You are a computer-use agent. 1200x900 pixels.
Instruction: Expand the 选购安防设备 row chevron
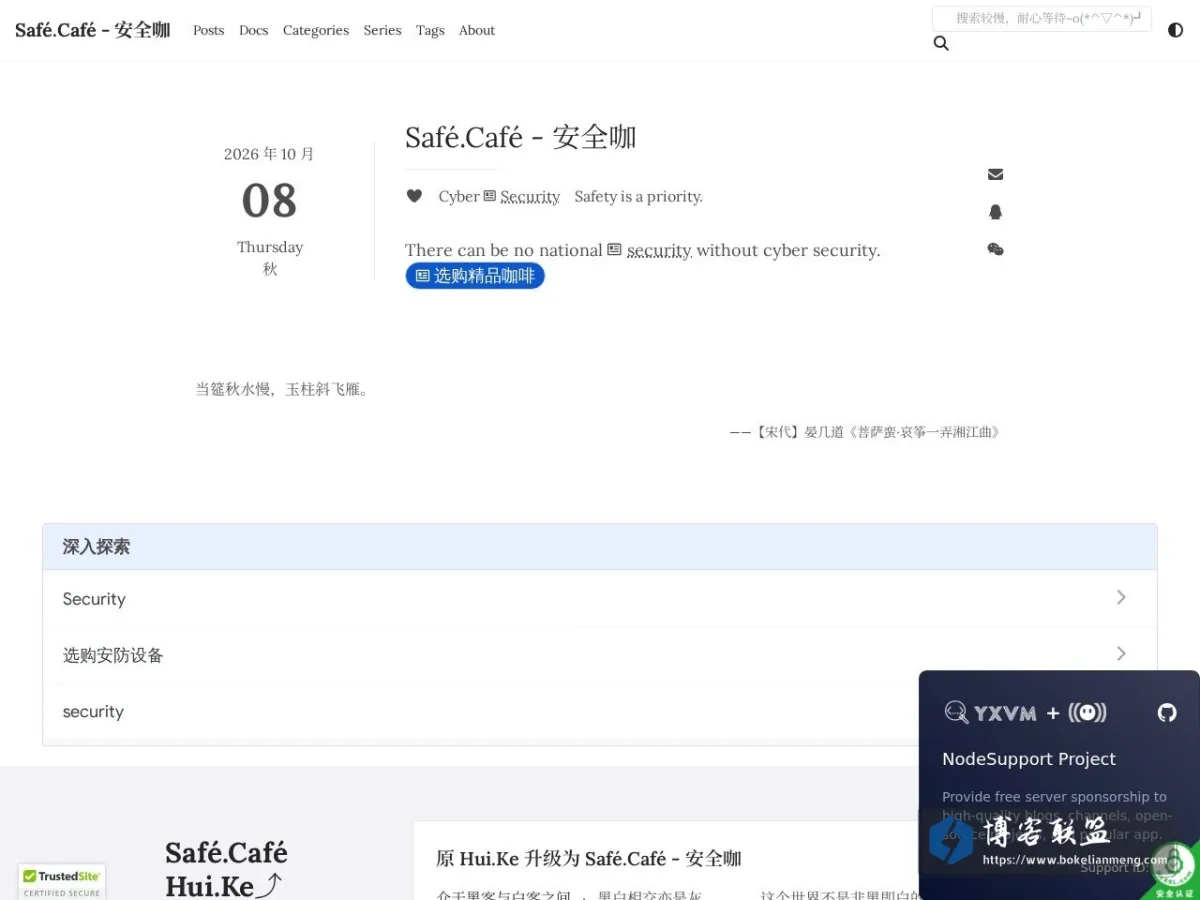(x=1121, y=653)
